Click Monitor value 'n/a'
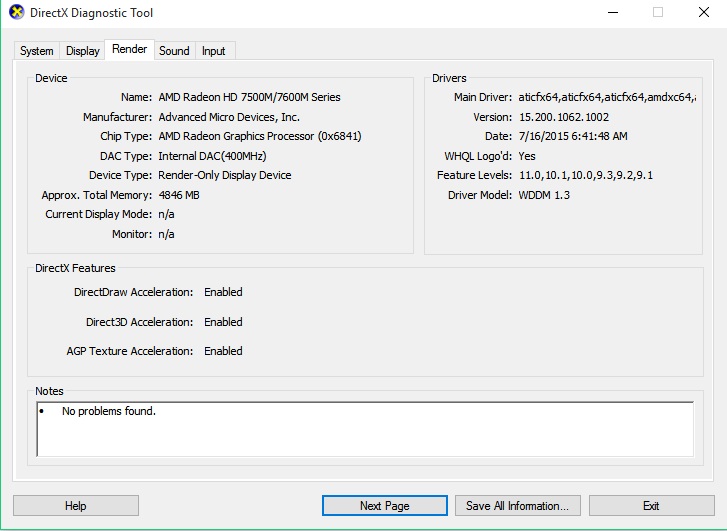The height and width of the screenshot is (531, 727). pos(166,234)
